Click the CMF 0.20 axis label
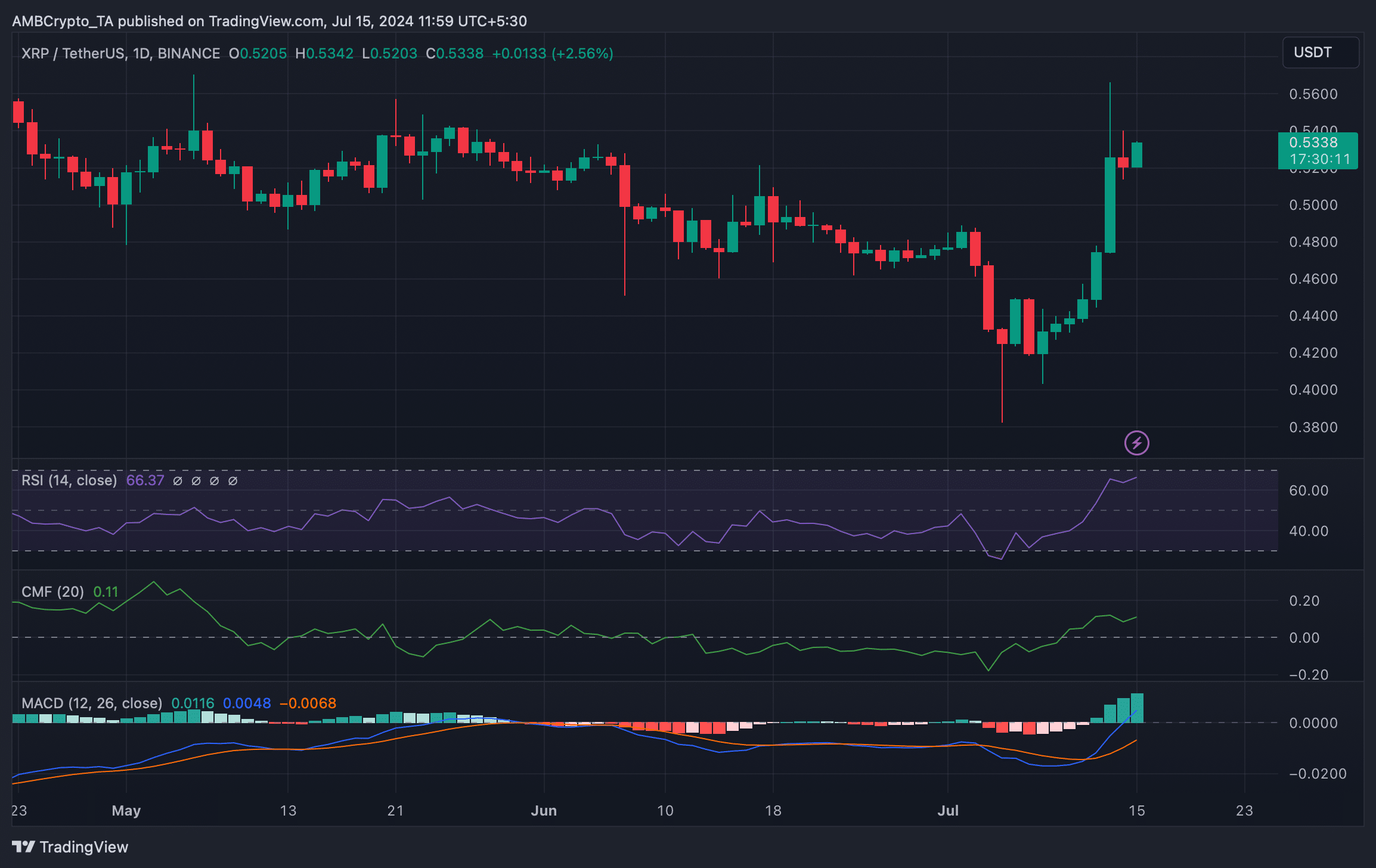Screen dimensions: 1376x868 (x=1304, y=601)
